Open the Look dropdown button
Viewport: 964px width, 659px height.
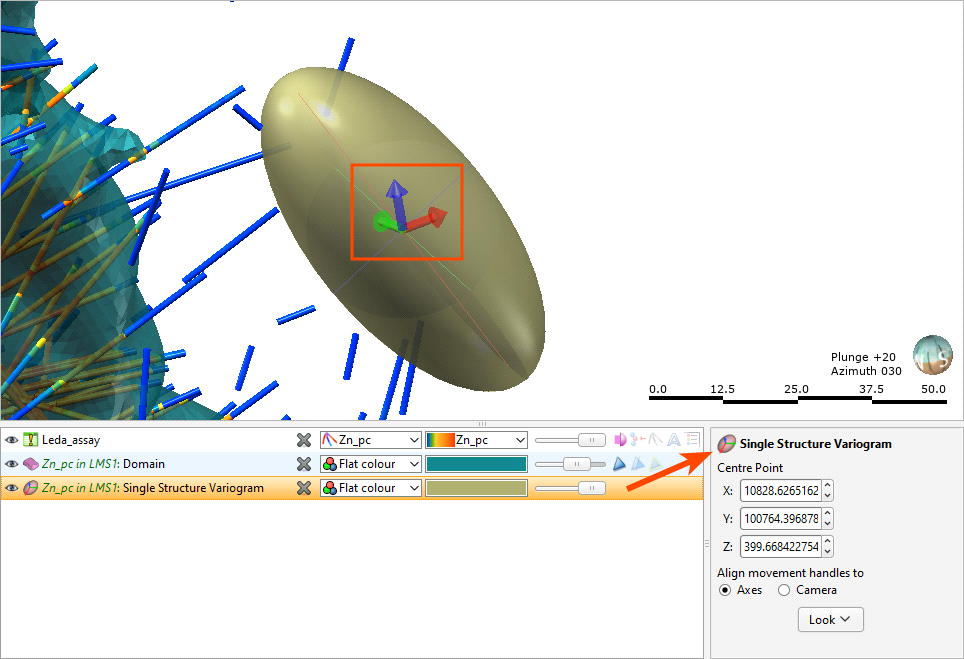[831, 620]
